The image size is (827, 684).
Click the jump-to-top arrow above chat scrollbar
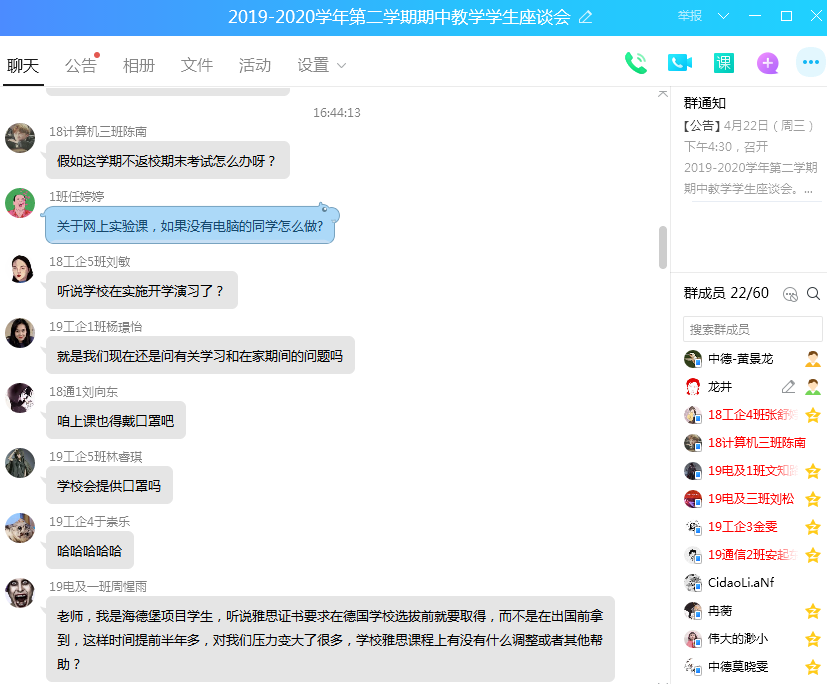pyautogui.click(x=662, y=94)
